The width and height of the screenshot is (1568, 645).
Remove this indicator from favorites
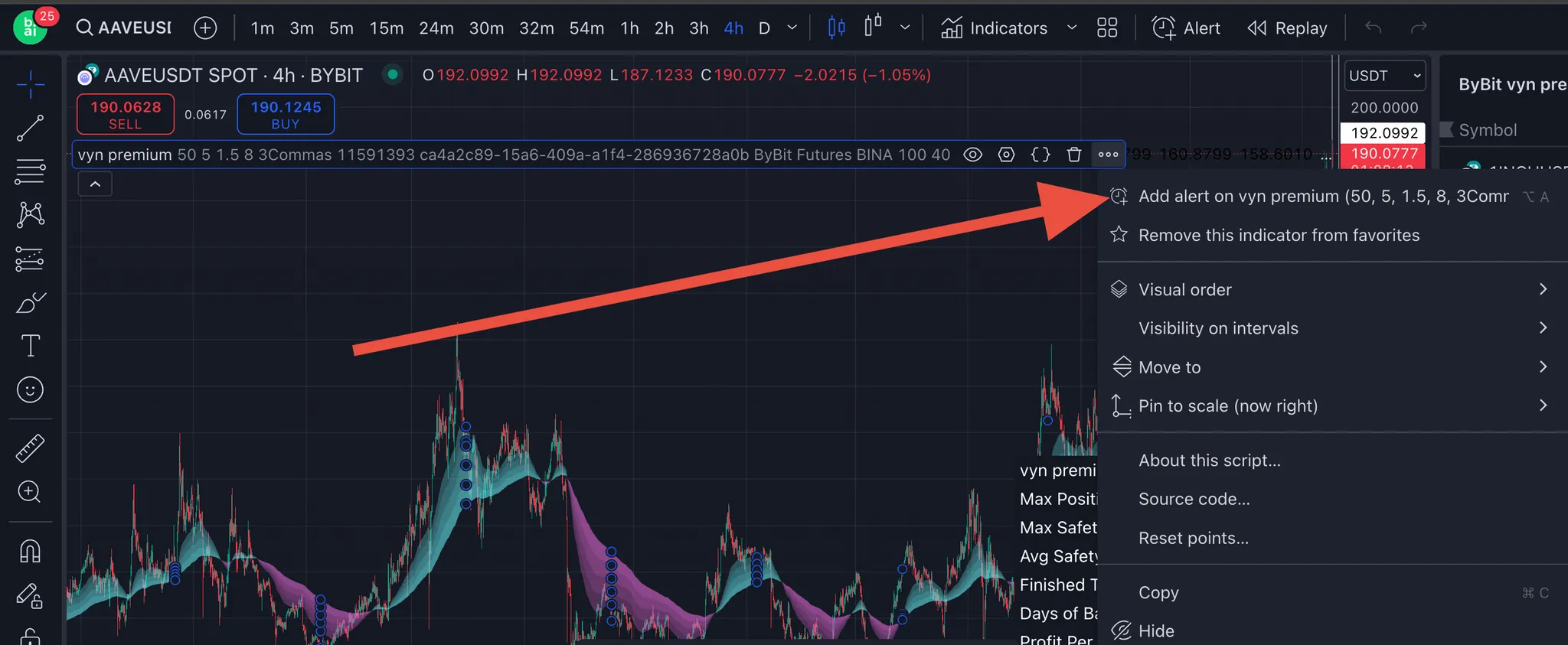click(1278, 235)
